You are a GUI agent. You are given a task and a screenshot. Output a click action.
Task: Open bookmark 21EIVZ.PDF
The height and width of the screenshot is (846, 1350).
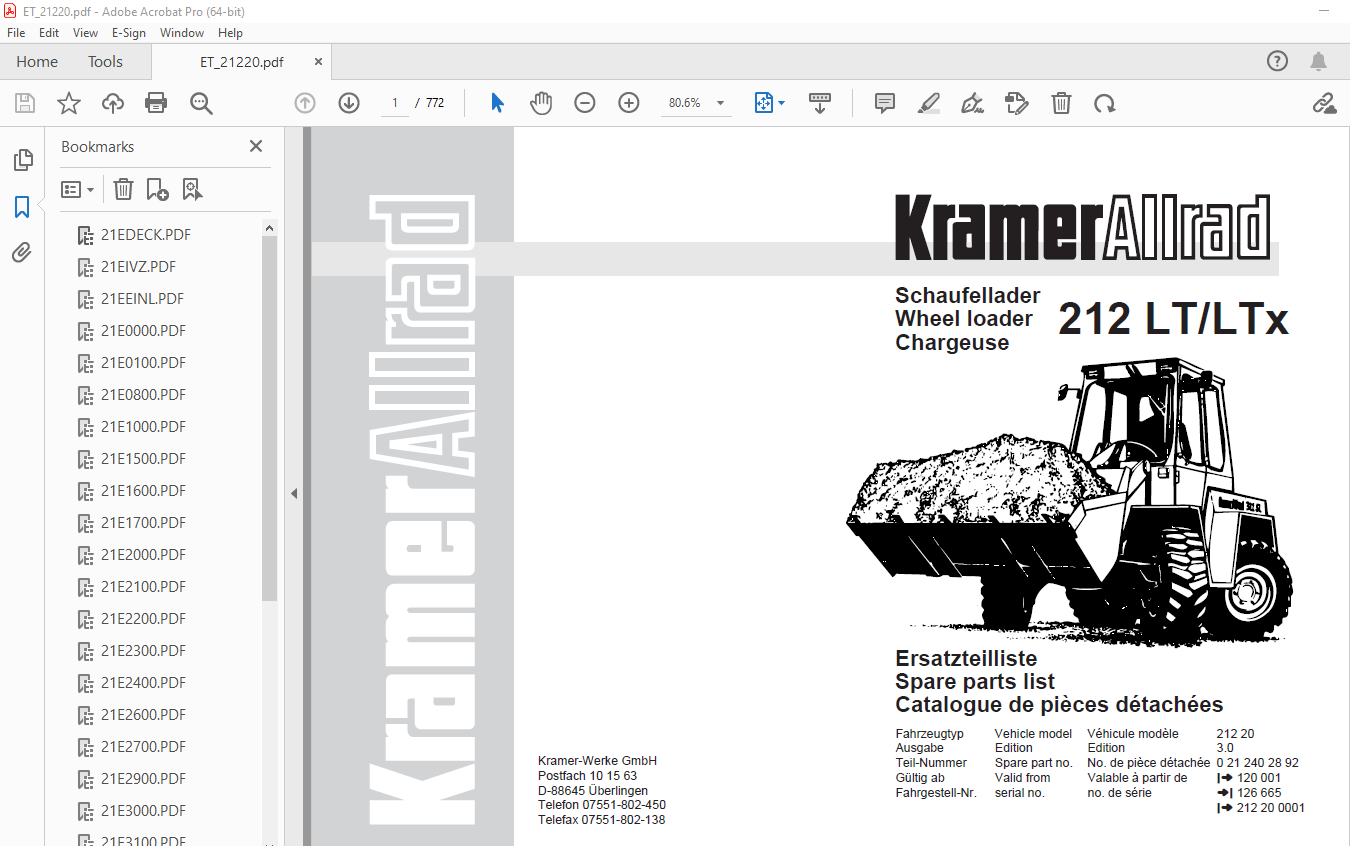(140, 267)
